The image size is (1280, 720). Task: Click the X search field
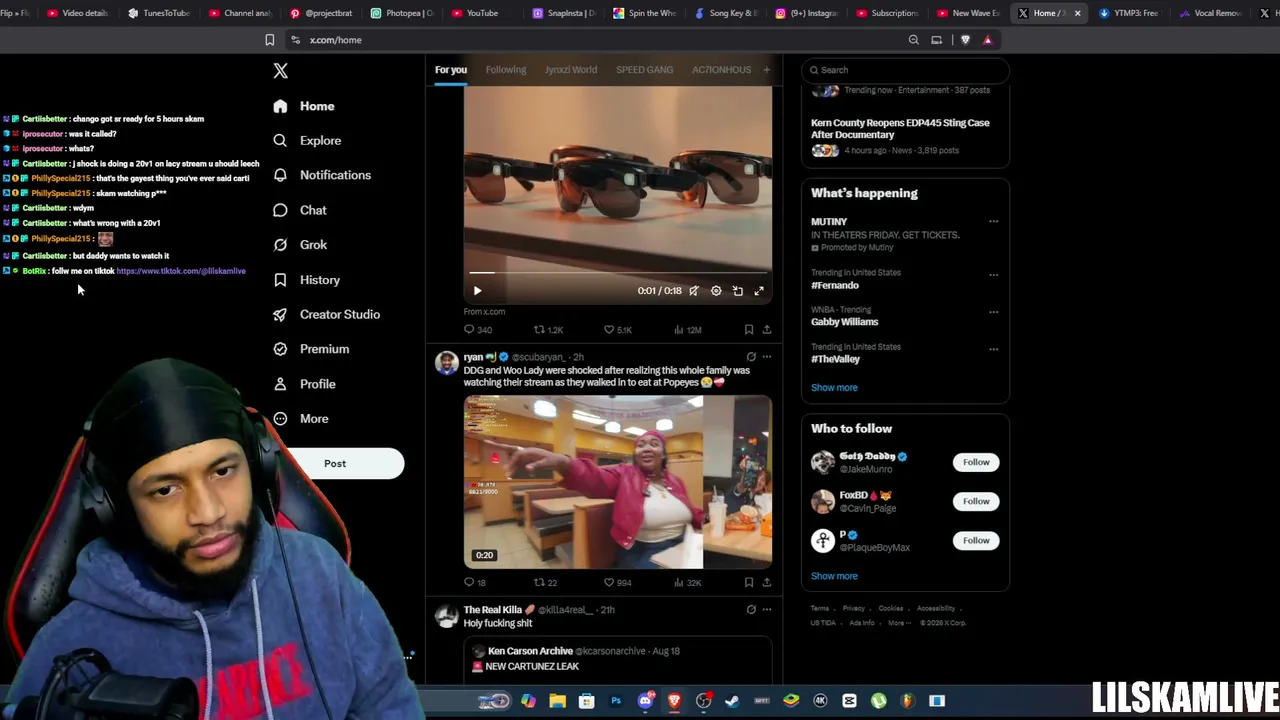point(905,70)
